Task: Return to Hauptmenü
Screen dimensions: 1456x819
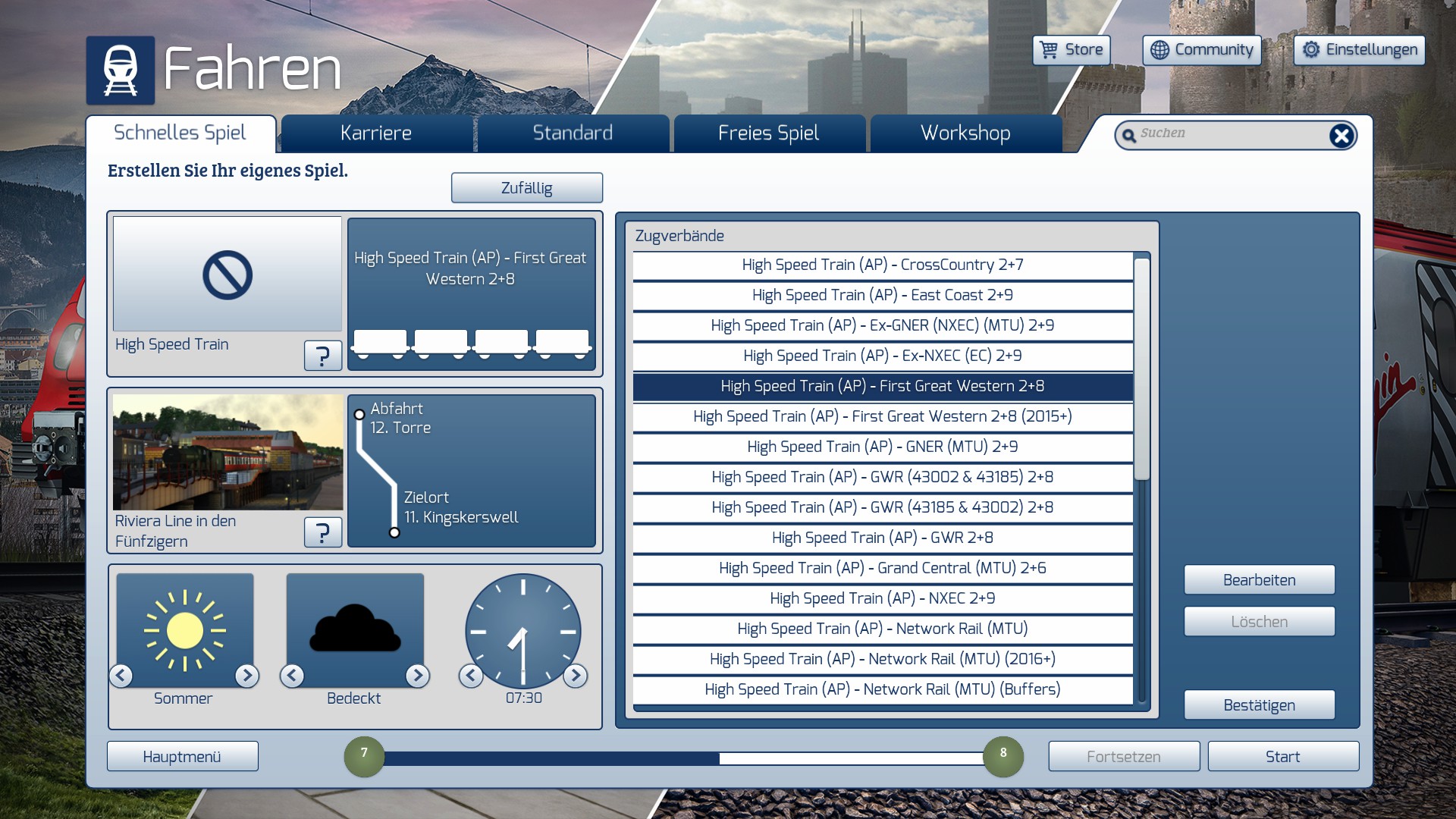Action: pos(182,757)
